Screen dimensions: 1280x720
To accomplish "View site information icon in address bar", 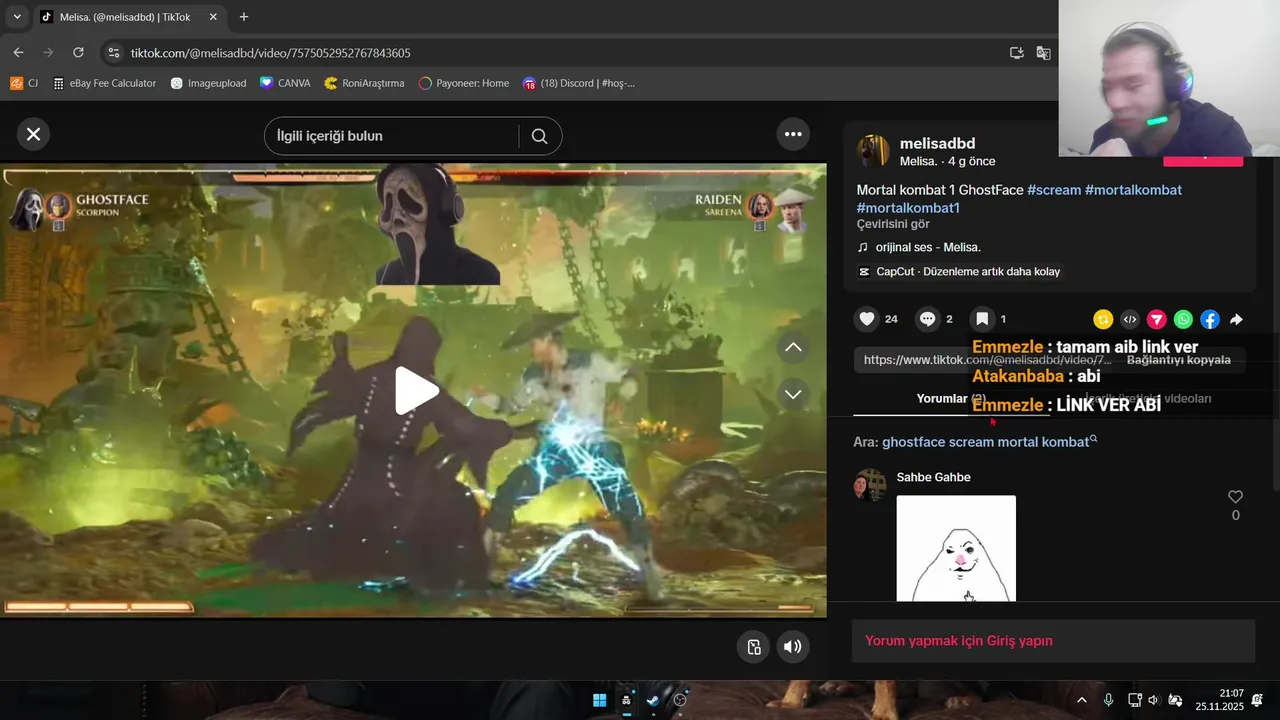I will coord(114,52).
